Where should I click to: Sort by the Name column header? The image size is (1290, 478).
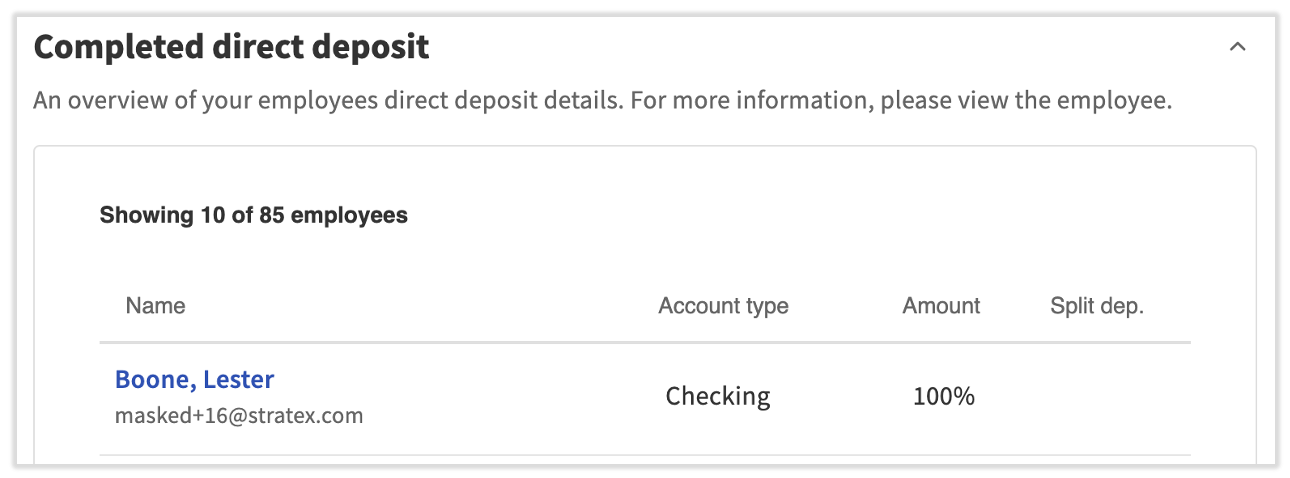click(155, 306)
